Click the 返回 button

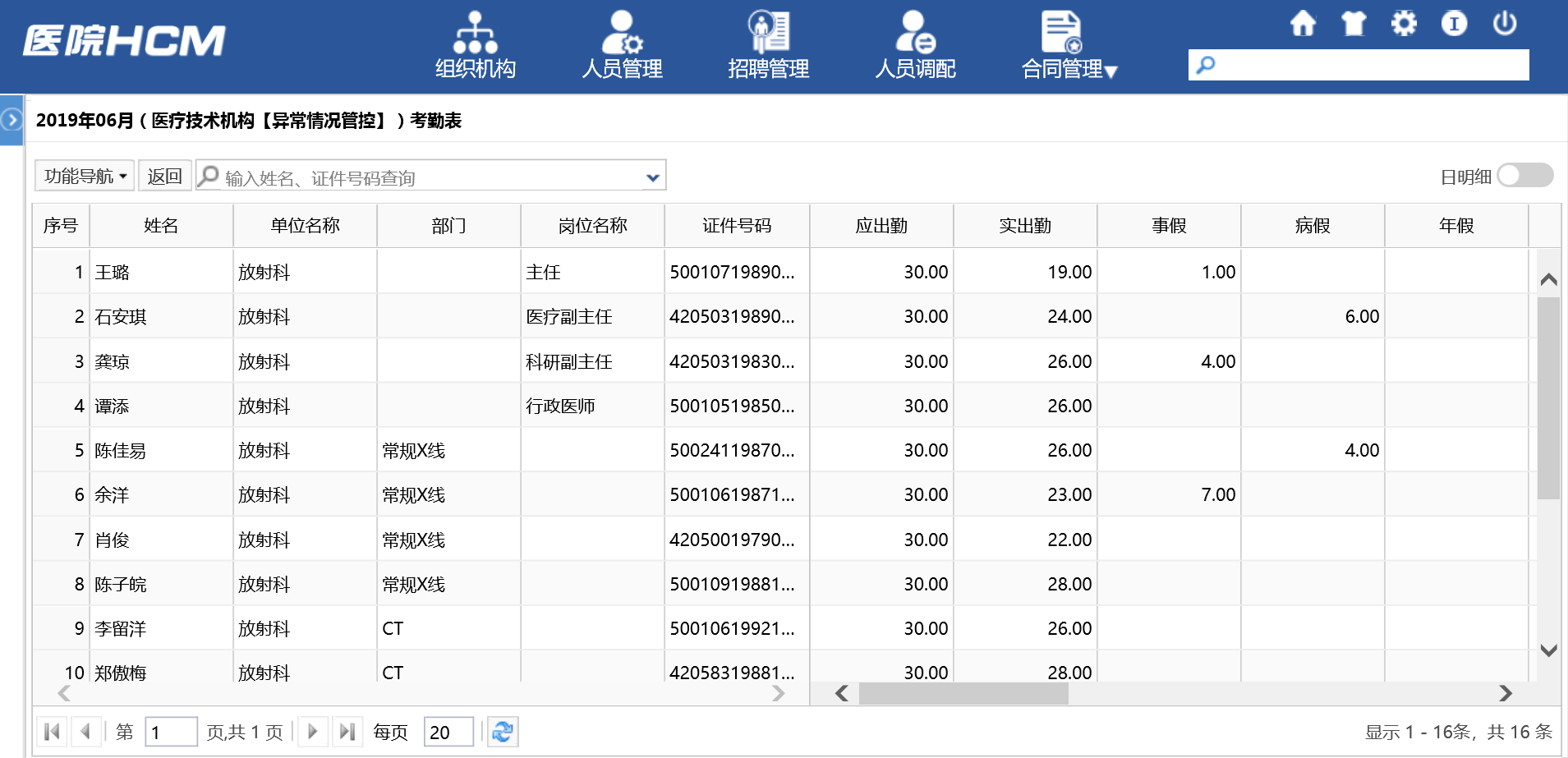click(164, 176)
